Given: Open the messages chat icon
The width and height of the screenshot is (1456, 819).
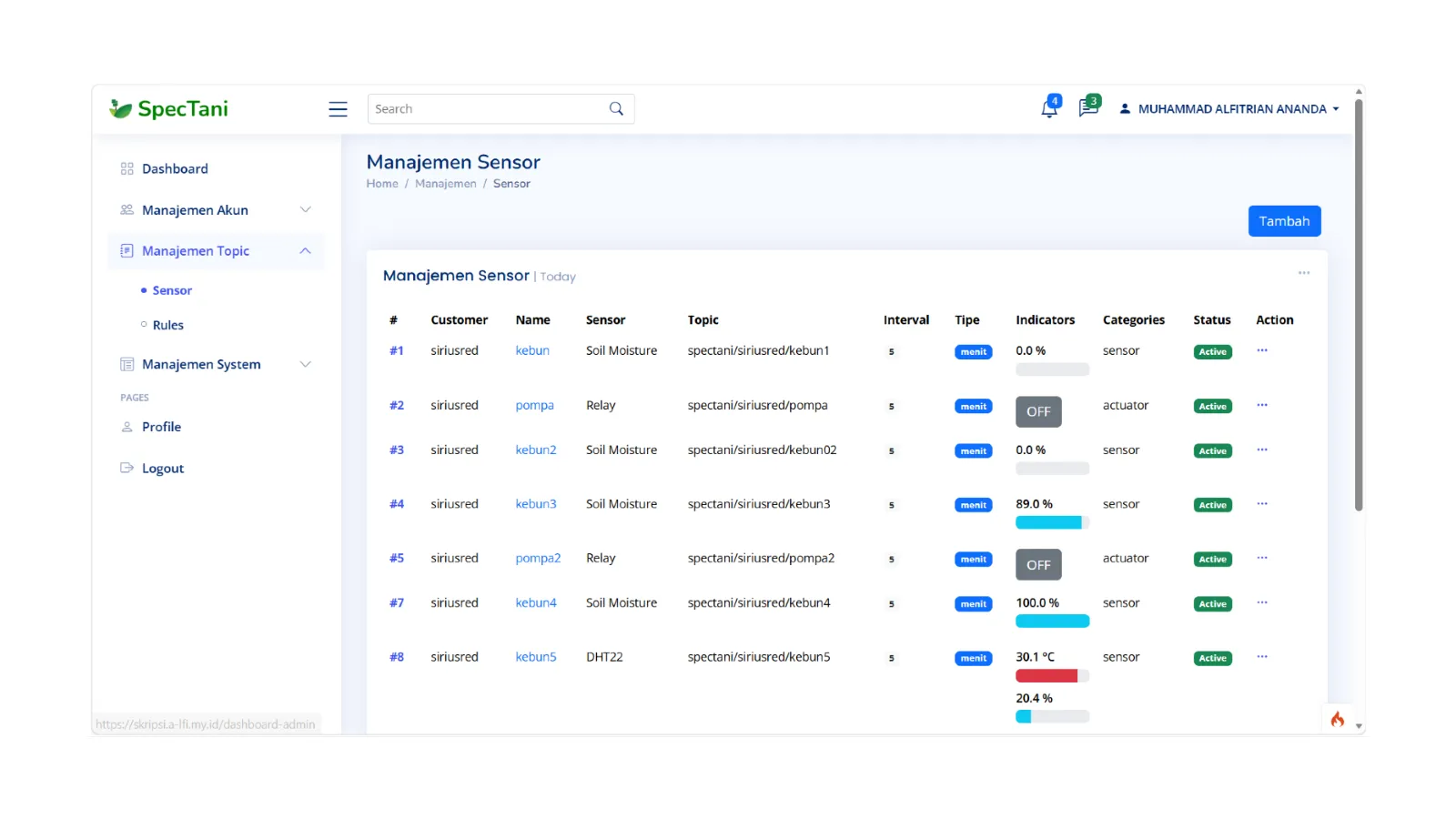Looking at the screenshot, I should pos(1088,108).
